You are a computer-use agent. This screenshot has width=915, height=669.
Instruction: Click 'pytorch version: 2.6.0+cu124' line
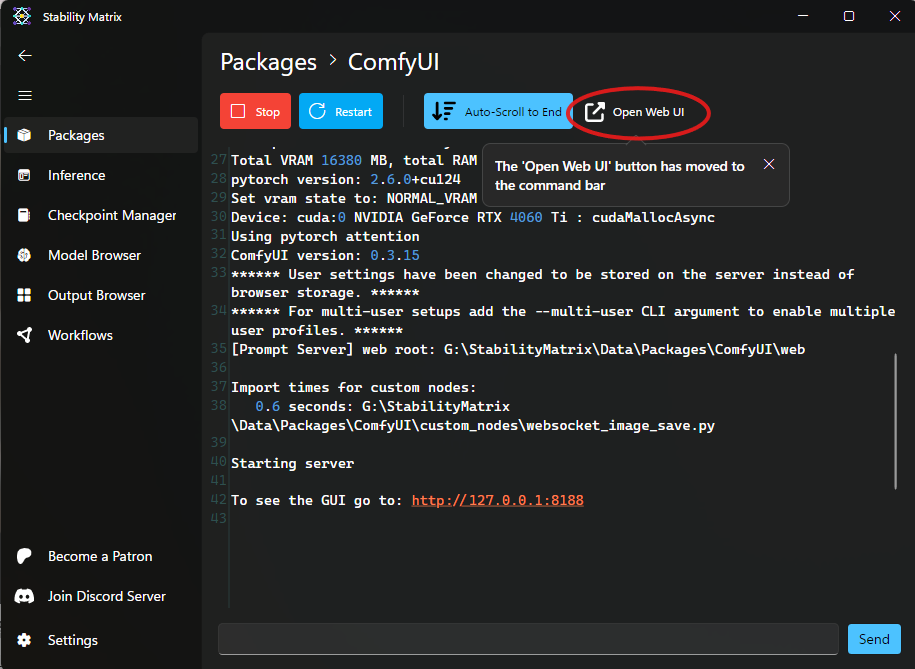click(x=345, y=179)
